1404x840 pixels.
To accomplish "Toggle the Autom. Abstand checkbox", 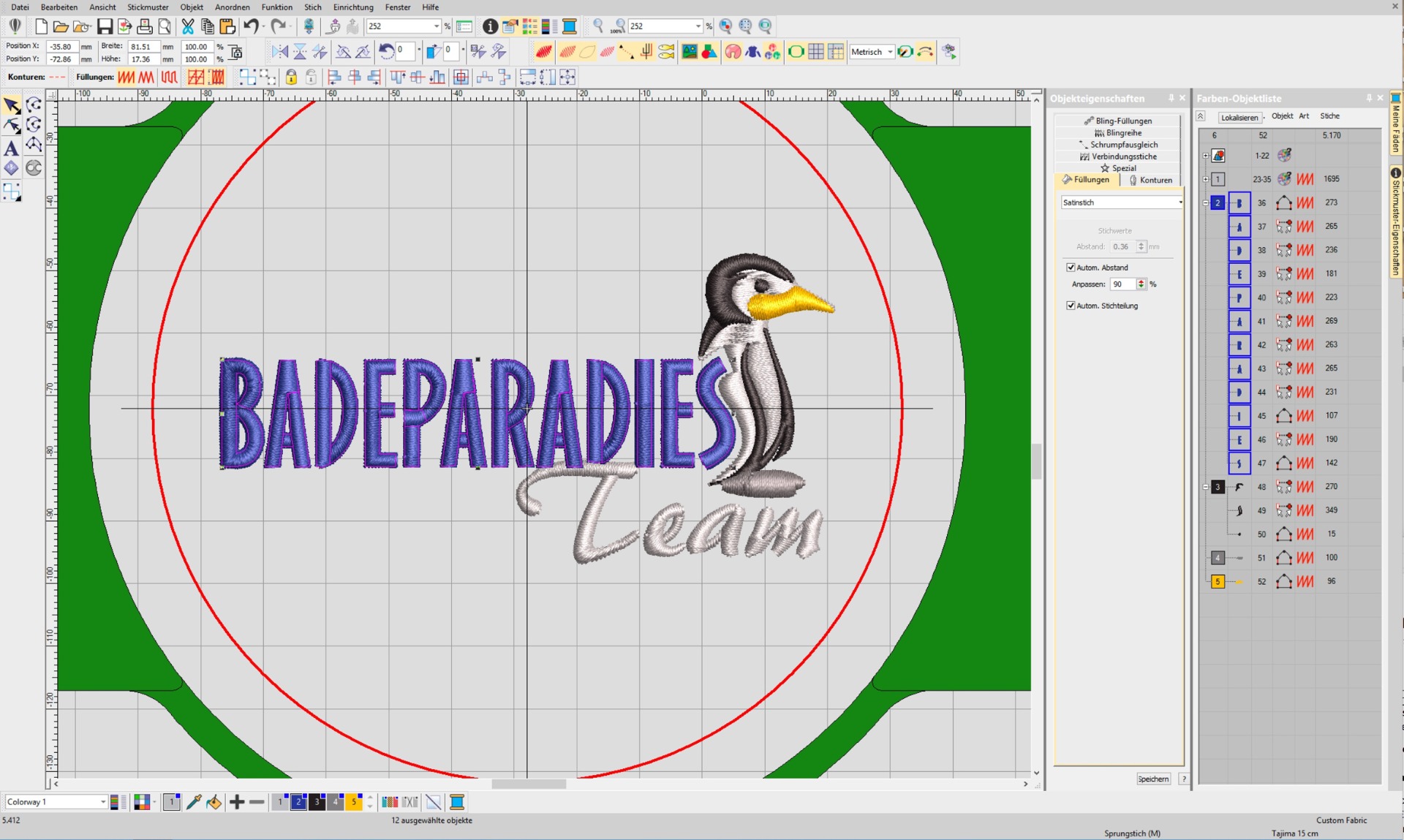I will [1071, 268].
